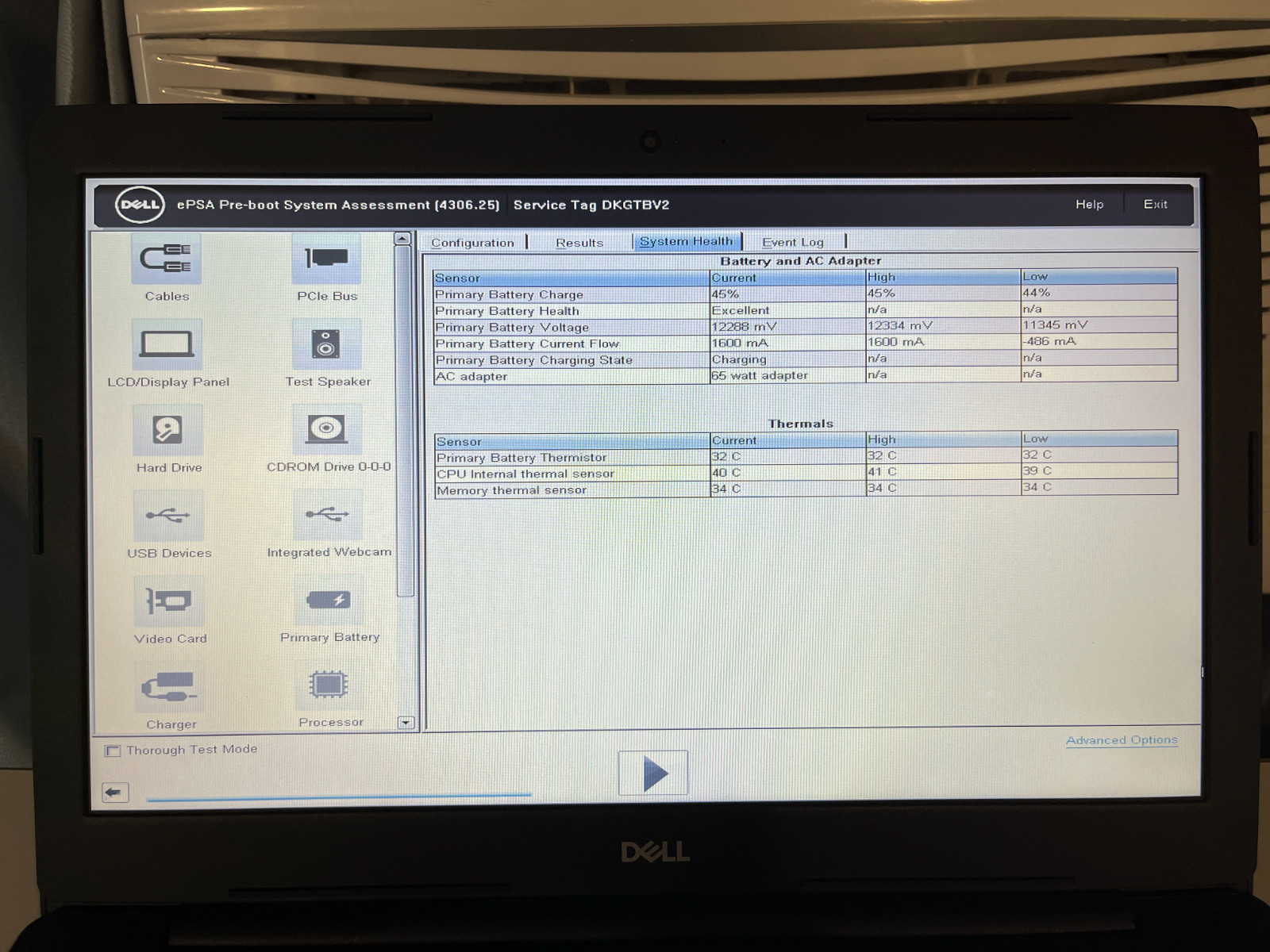1270x952 pixels.
Task: Click the 41 C CPU high temperature
Action: point(882,471)
